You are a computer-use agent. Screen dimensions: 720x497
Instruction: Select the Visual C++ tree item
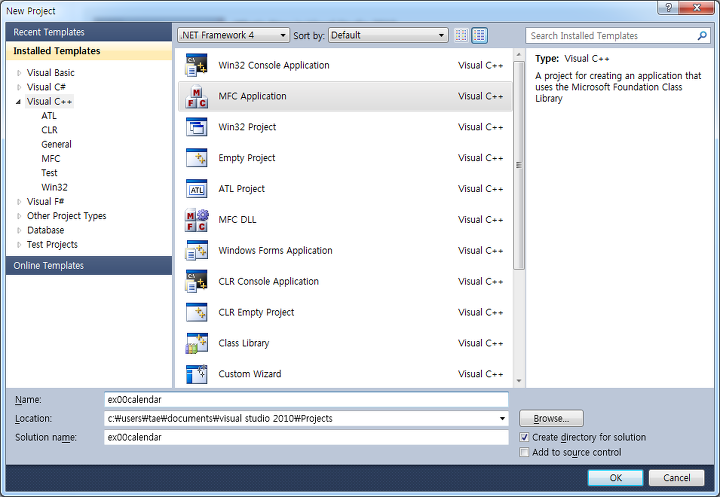tap(49, 102)
